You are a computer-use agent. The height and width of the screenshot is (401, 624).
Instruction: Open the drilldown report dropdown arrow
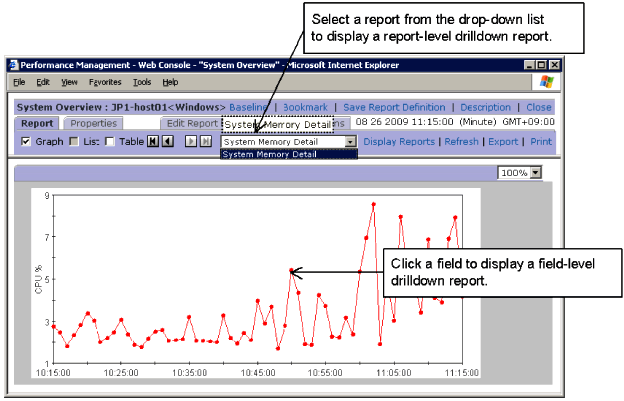point(350,142)
